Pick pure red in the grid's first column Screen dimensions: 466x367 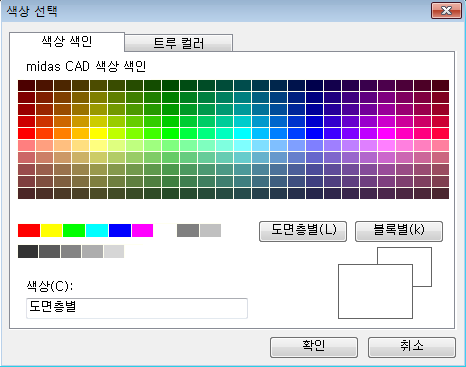[x=27, y=133]
